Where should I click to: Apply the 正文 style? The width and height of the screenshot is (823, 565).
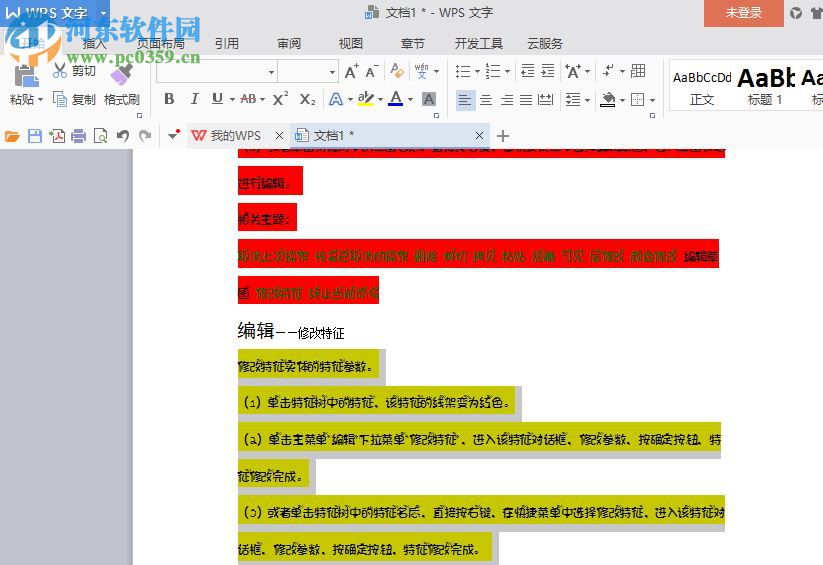pos(702,88)
